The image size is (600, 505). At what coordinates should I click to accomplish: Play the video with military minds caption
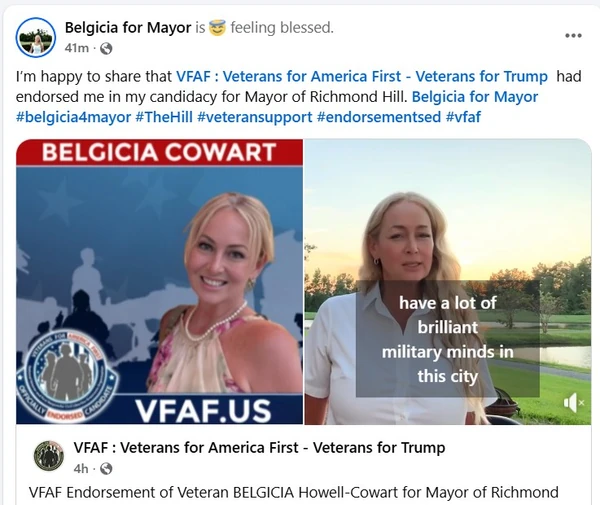448,282
